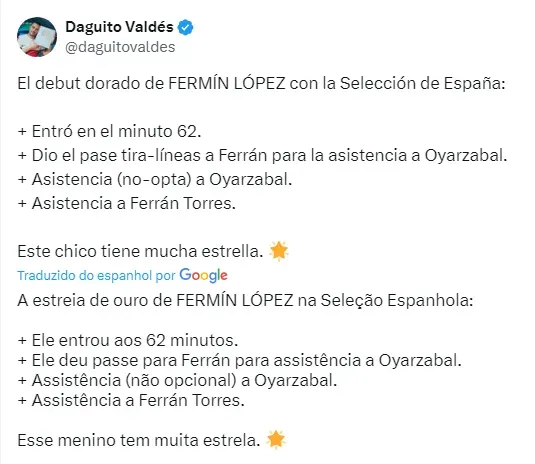This screenshot has width=535, height=464.
Task: Click star emoji after 'mucha estrella'
Action: coord(278,251)
